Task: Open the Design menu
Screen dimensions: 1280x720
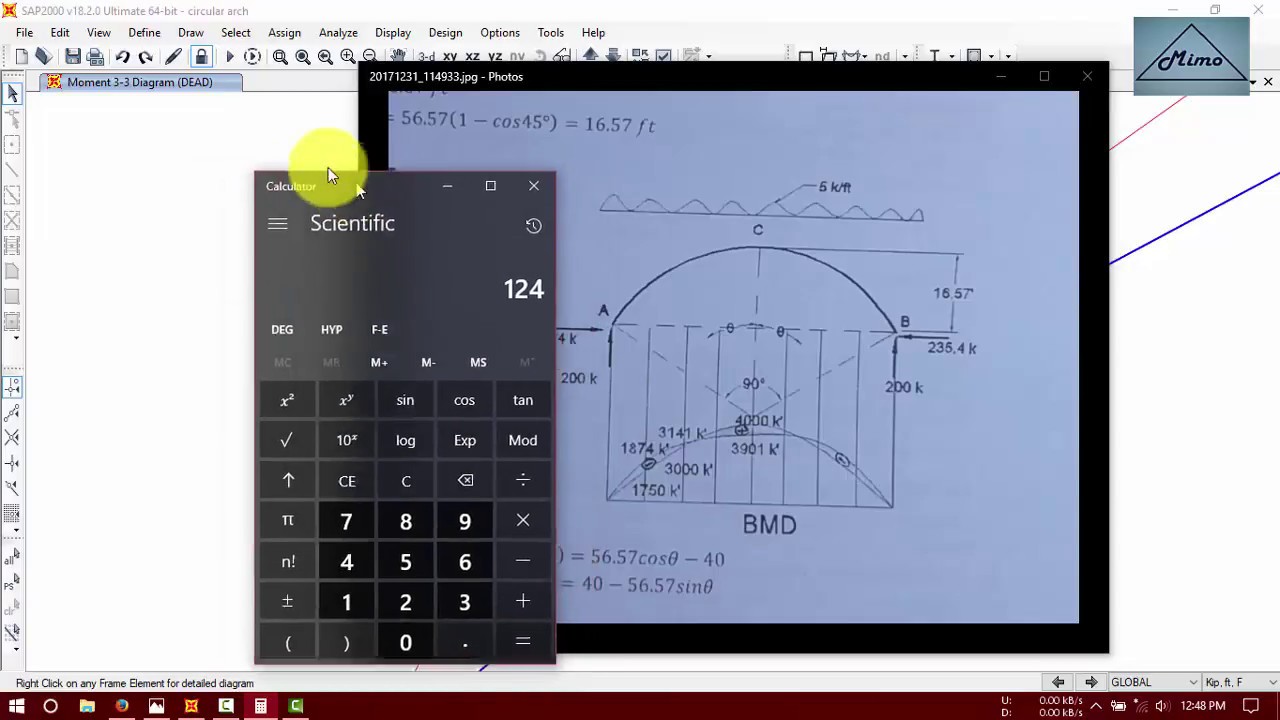Action: pyautogui.click(x=445, y=32)
